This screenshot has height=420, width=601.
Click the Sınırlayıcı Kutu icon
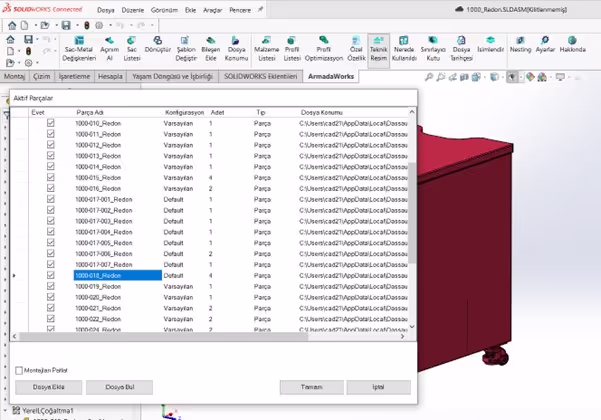tap(433, 40)
